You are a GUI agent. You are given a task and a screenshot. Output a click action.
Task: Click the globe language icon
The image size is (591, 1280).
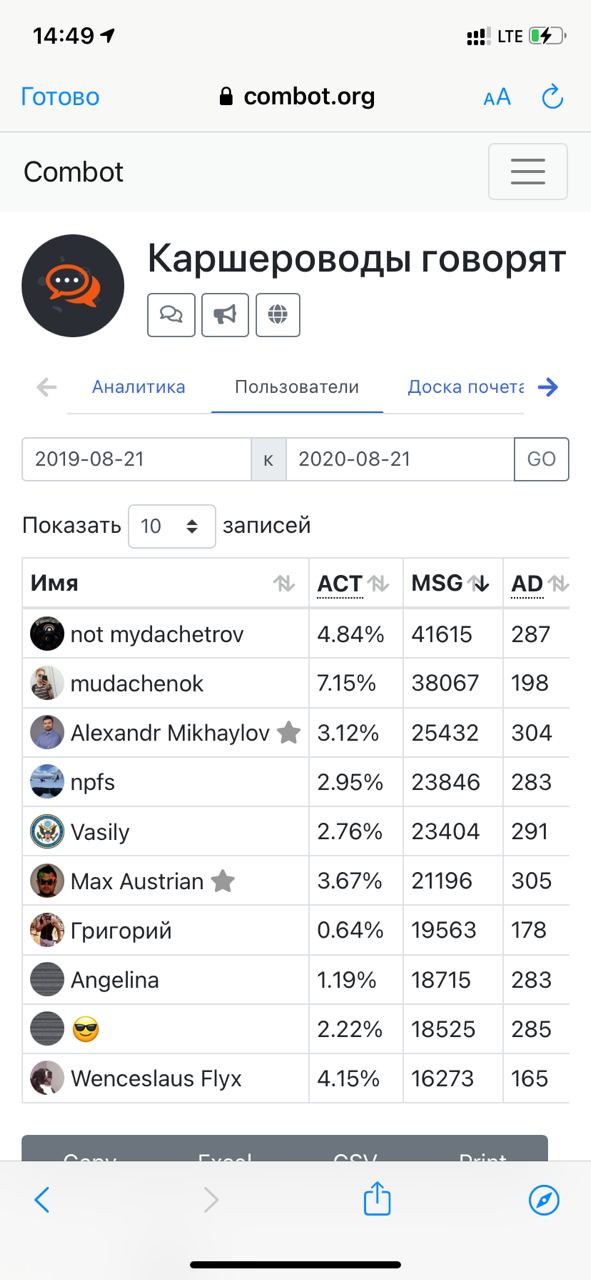[x=278, y=315]
